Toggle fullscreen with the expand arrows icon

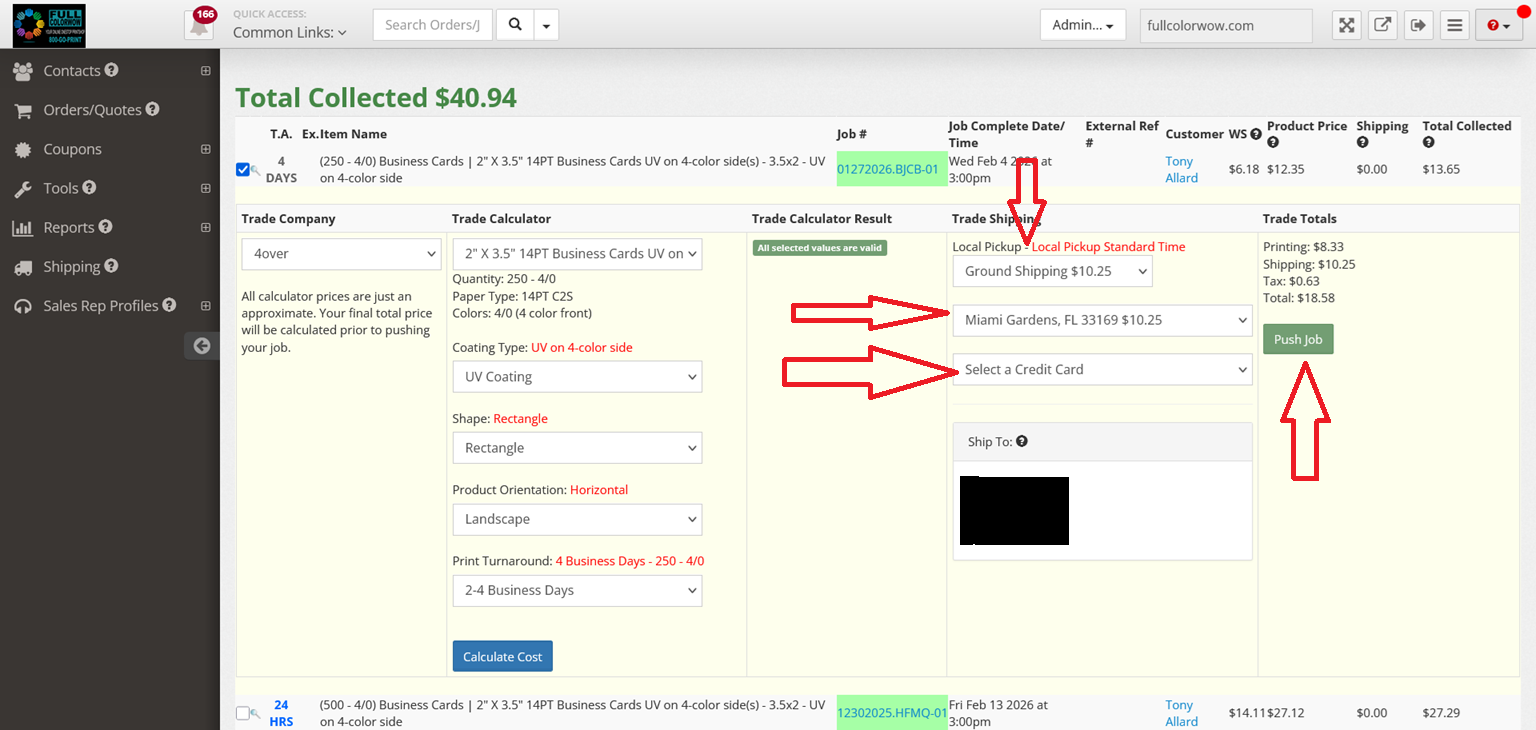tap(1347, 25)
